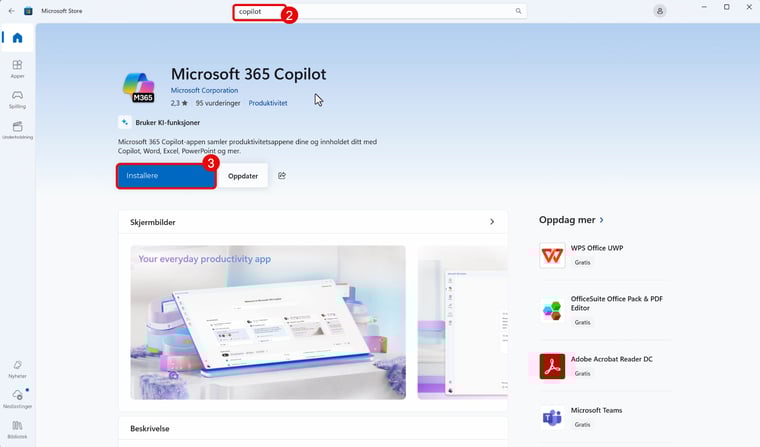
Task: Click the Microsoft 365 Copilot title
Action: tap(249, 74)
